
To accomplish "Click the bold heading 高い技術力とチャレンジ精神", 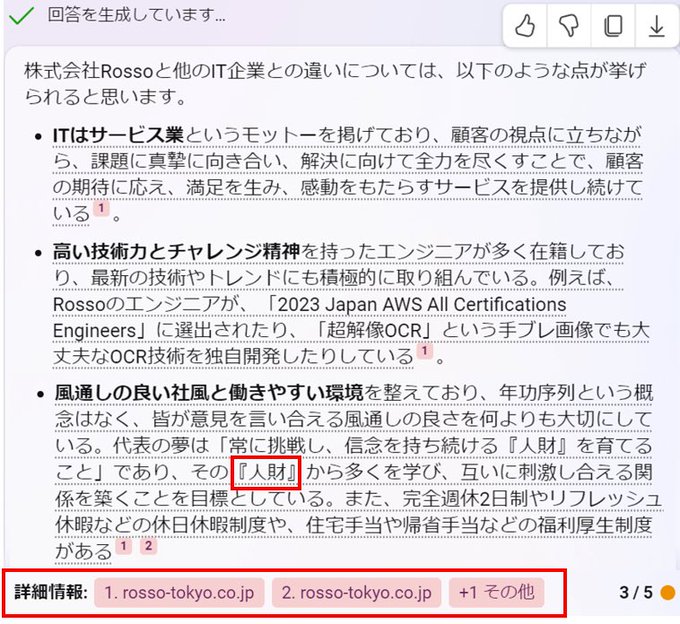I will [176, 252].
